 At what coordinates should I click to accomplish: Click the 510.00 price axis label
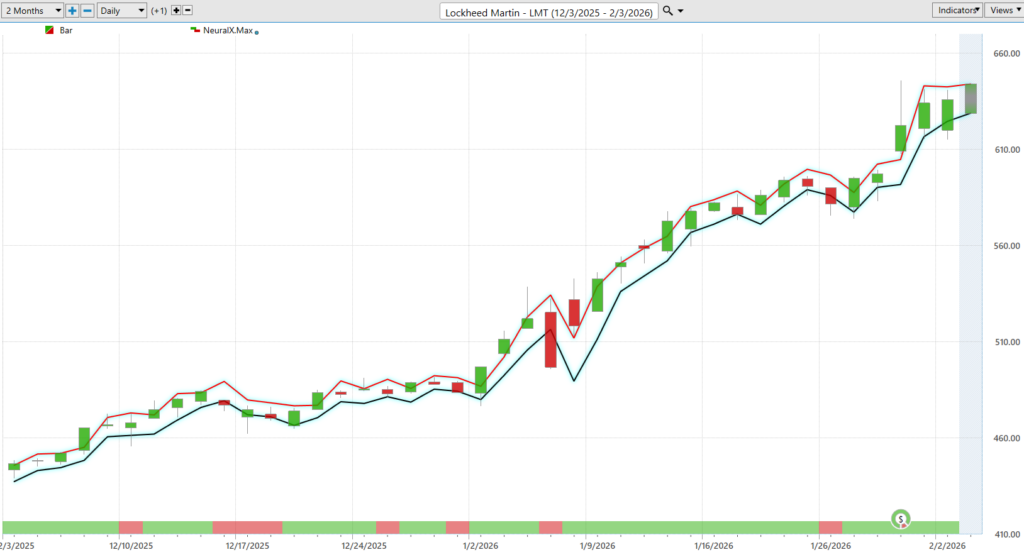click(1006, 342)
